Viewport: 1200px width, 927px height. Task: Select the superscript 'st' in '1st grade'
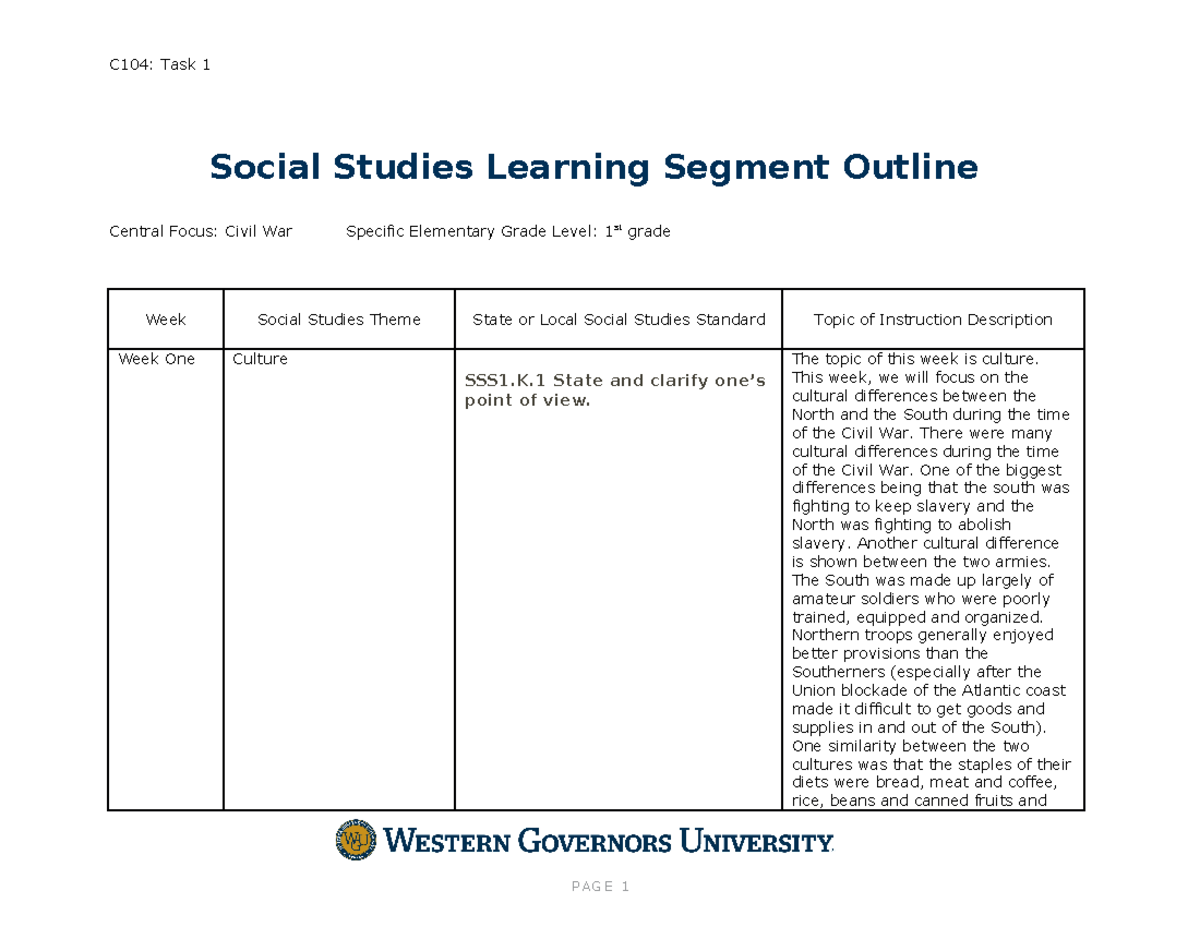pyautogui.click(x=617, y=228)
